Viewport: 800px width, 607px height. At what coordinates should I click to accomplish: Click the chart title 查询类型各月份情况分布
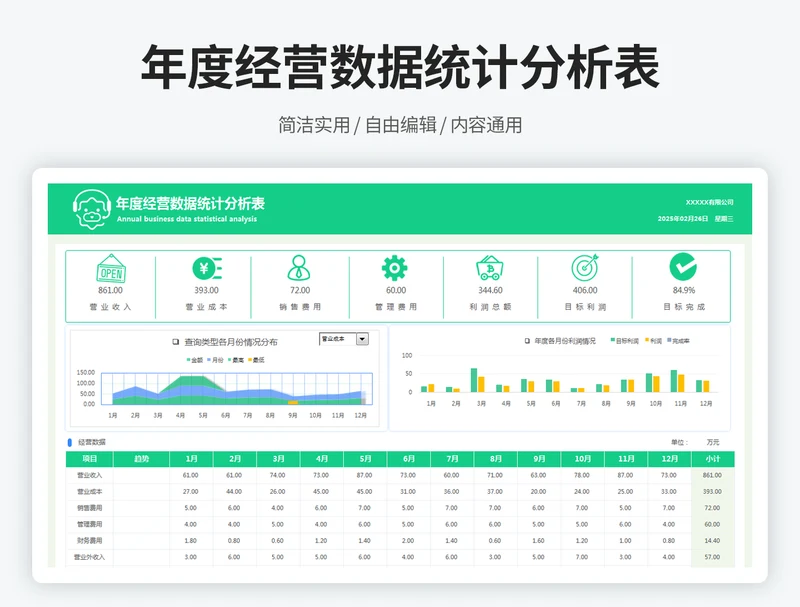pos(231,342)
